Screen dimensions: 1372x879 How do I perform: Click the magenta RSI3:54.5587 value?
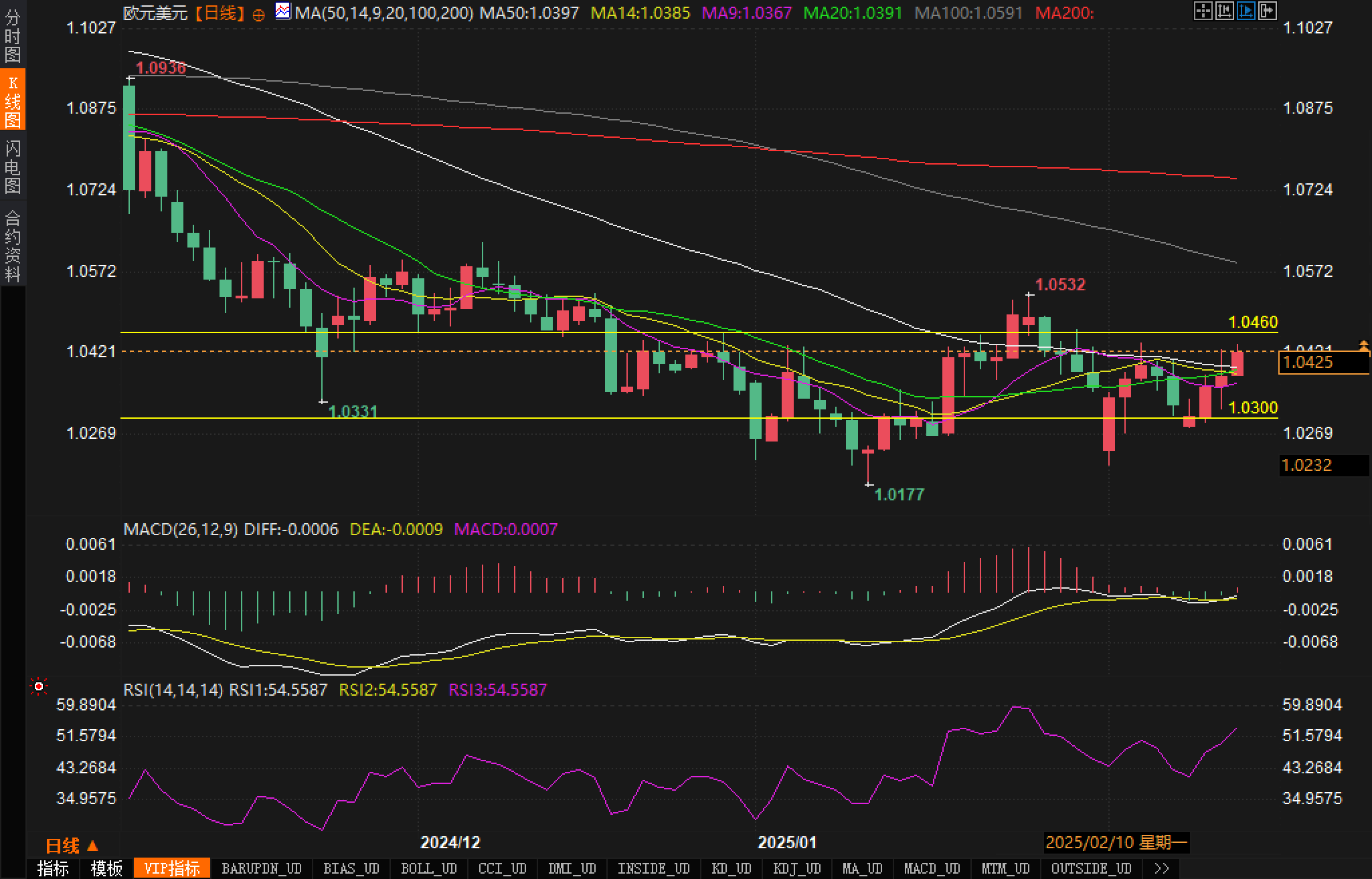(497, 690)
